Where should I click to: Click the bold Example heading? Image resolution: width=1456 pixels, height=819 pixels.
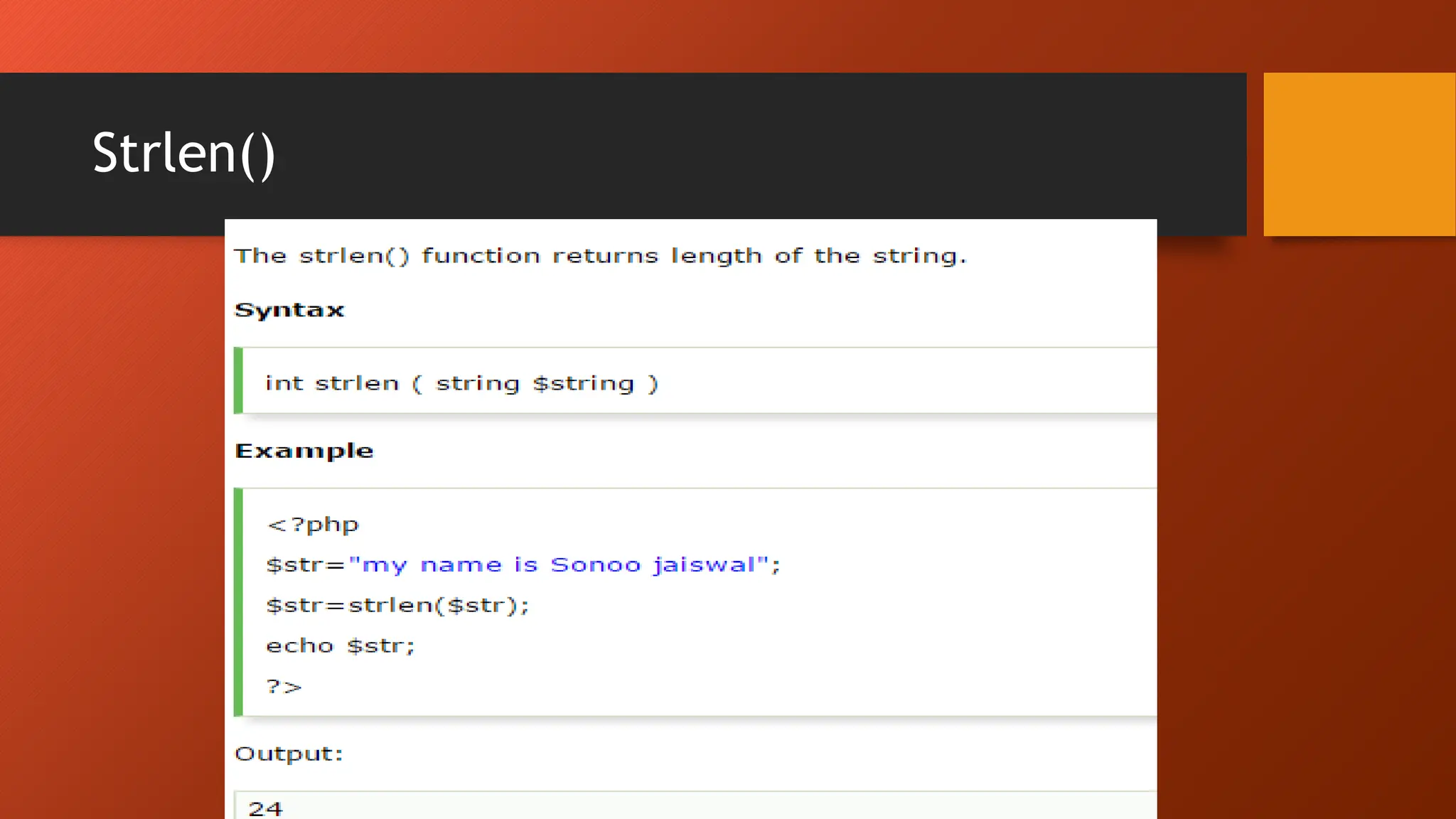coord(304,451)
